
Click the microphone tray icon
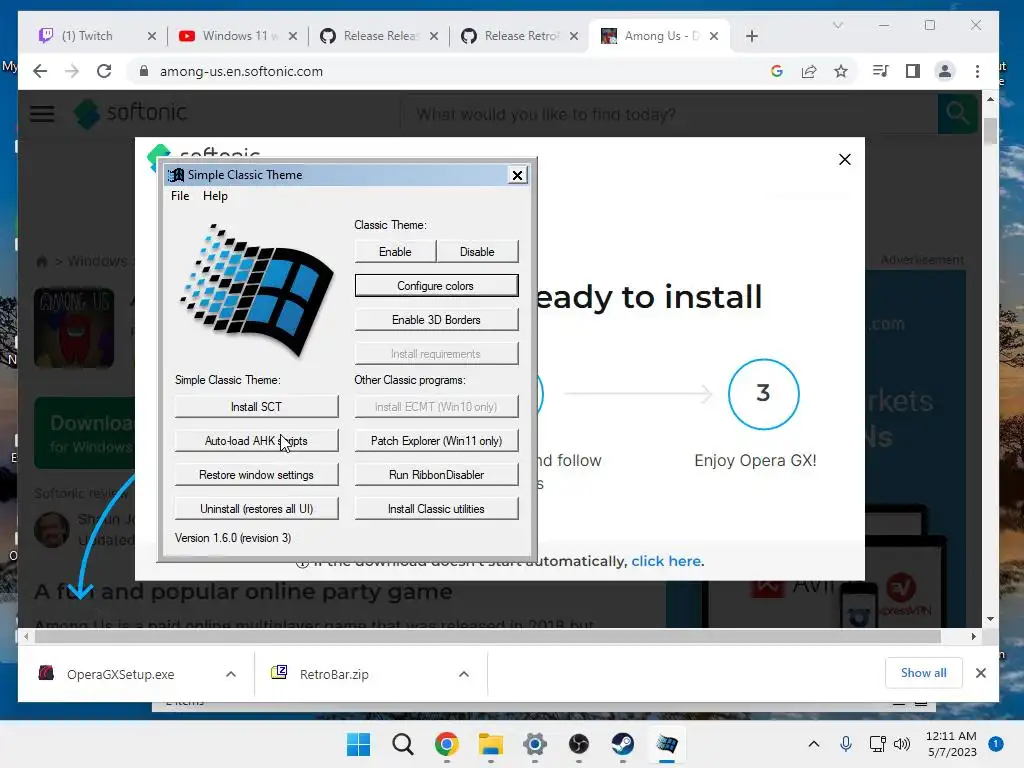pos(846,744)
